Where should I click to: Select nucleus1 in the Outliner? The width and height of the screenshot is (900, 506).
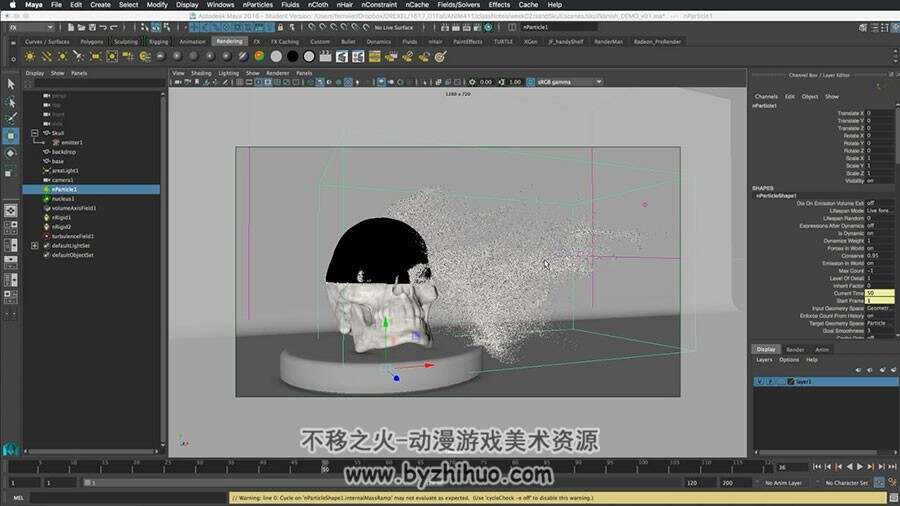[x=63, y=198]
